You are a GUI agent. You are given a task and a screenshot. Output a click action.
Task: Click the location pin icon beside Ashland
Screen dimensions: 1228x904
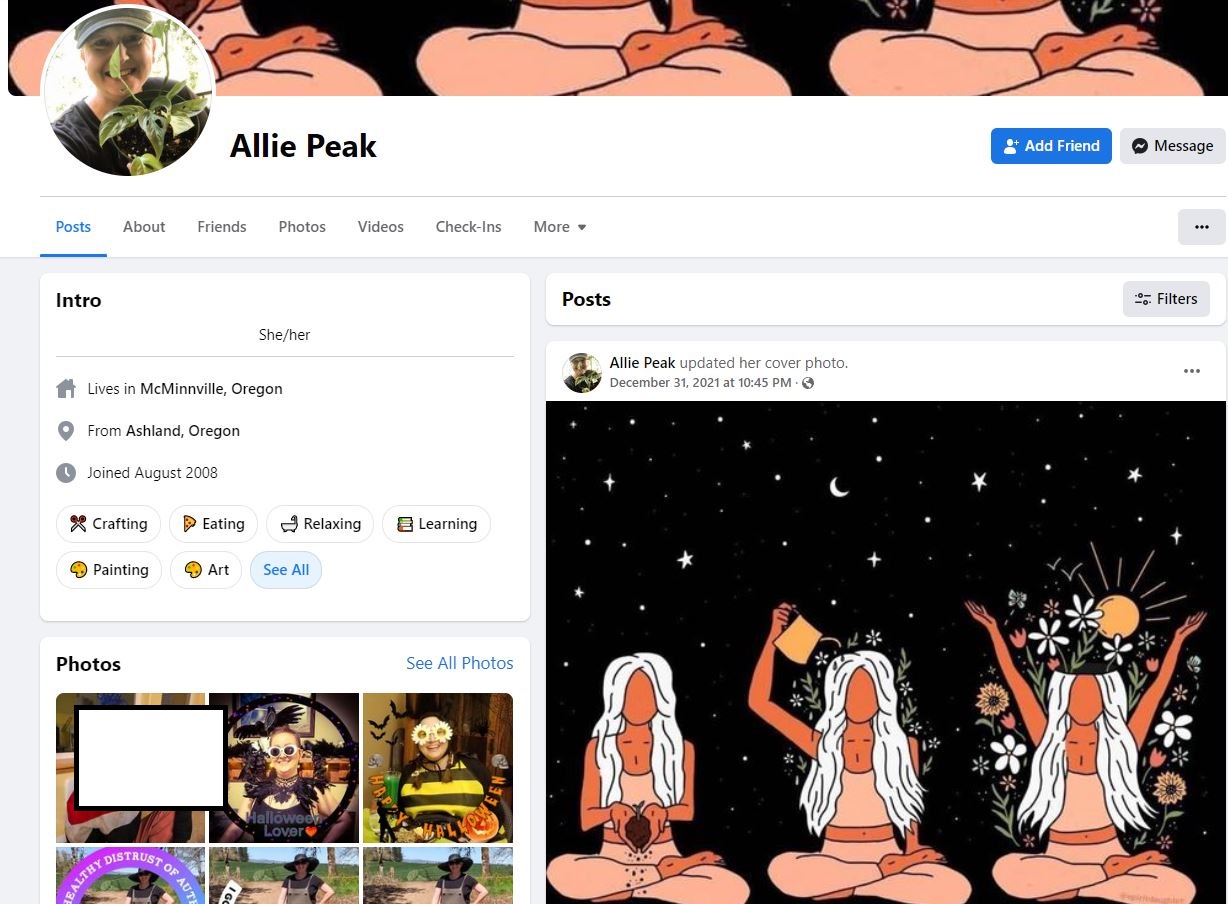(x=66, y=431)
